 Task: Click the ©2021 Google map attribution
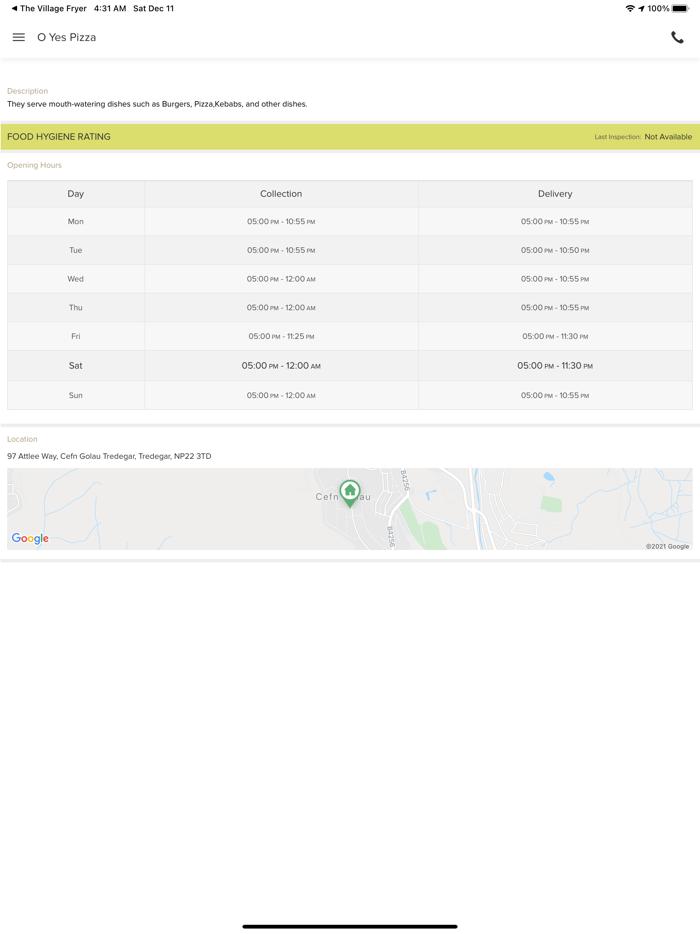(667, 546)
